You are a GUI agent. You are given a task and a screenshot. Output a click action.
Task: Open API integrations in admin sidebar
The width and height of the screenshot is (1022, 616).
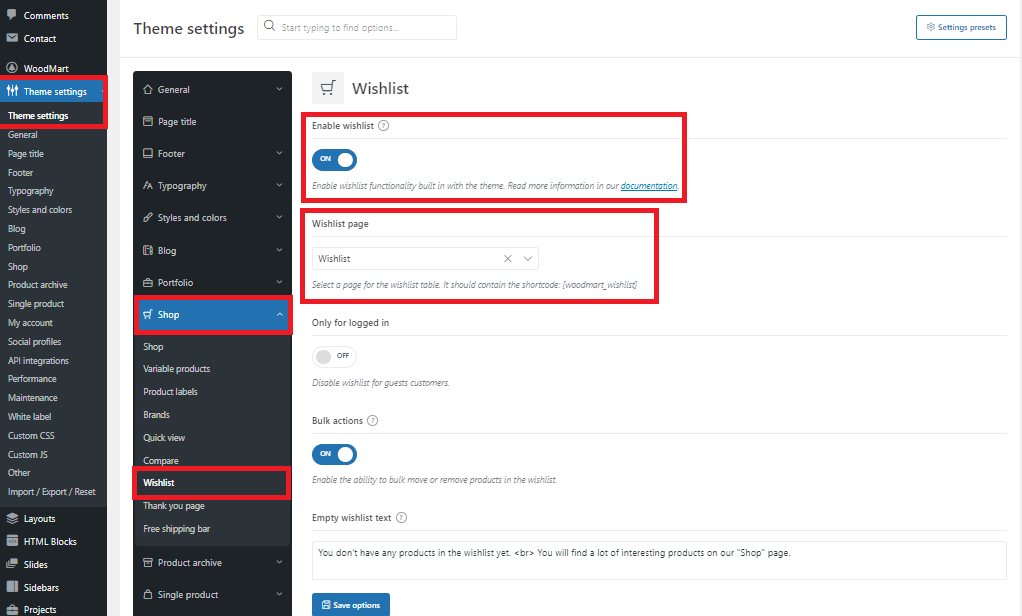click(38, 360)
